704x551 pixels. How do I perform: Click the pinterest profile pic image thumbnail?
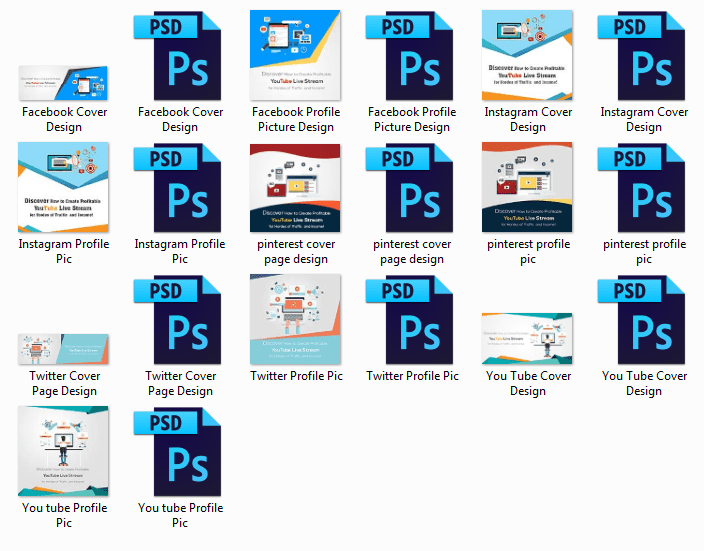click(528, 188)
